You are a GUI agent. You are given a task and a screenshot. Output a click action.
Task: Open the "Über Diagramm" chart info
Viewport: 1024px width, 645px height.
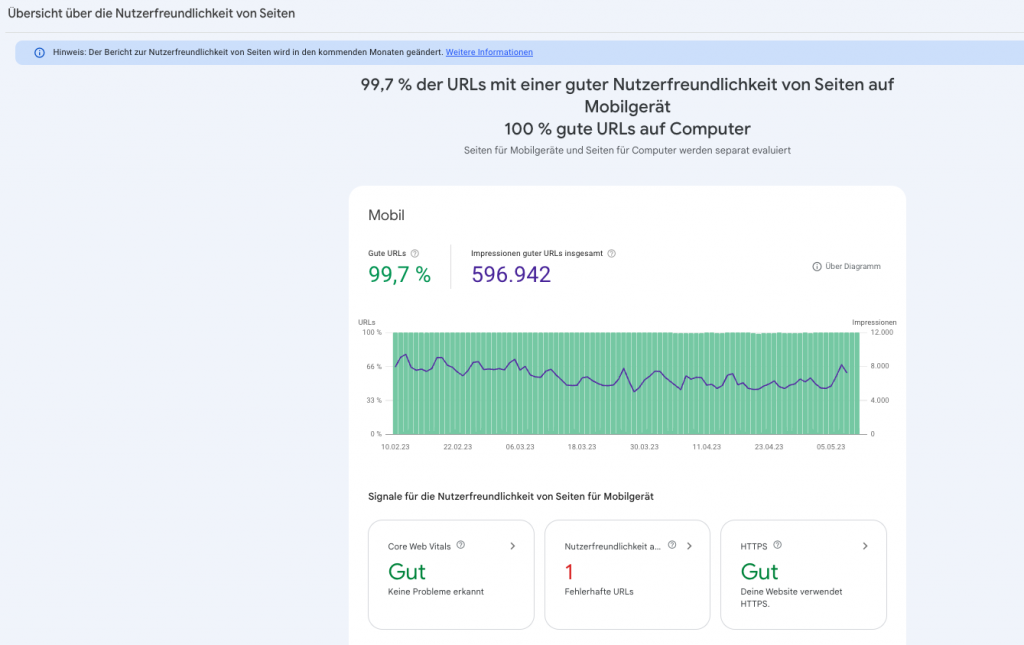pos(847,266)
